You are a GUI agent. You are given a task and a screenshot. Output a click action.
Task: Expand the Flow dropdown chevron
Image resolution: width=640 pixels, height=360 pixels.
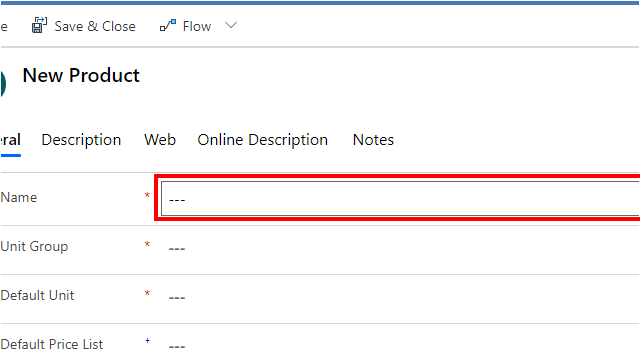point(231,26)
